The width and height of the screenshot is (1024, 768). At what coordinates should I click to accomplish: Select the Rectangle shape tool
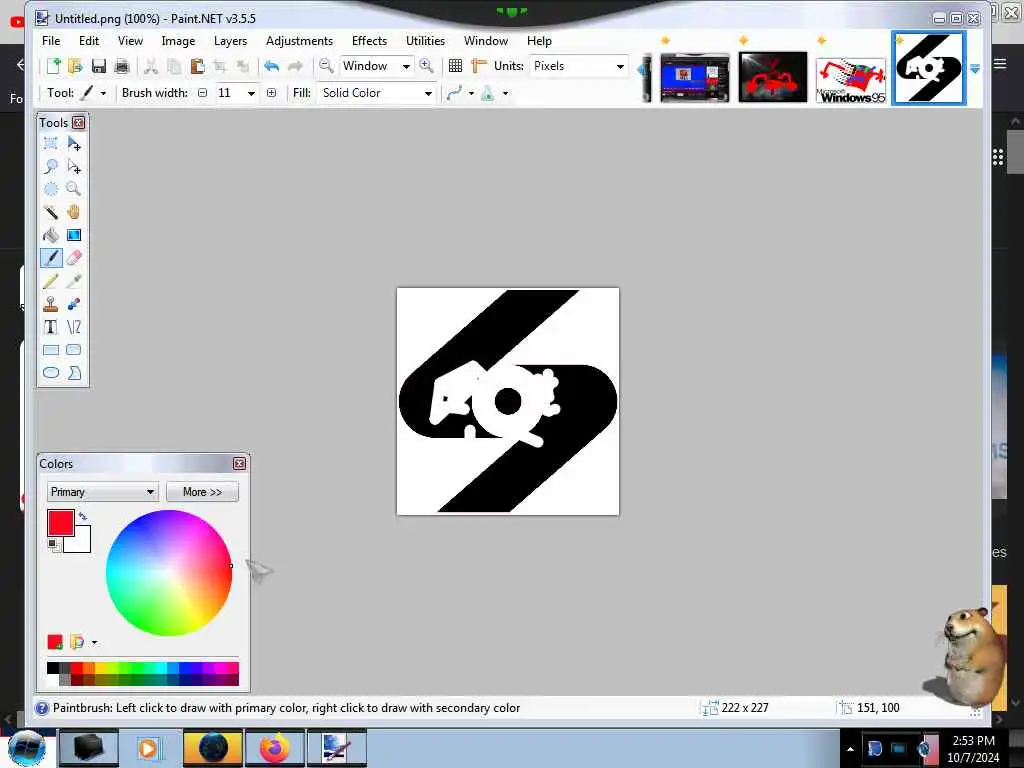tap(50, 349)
